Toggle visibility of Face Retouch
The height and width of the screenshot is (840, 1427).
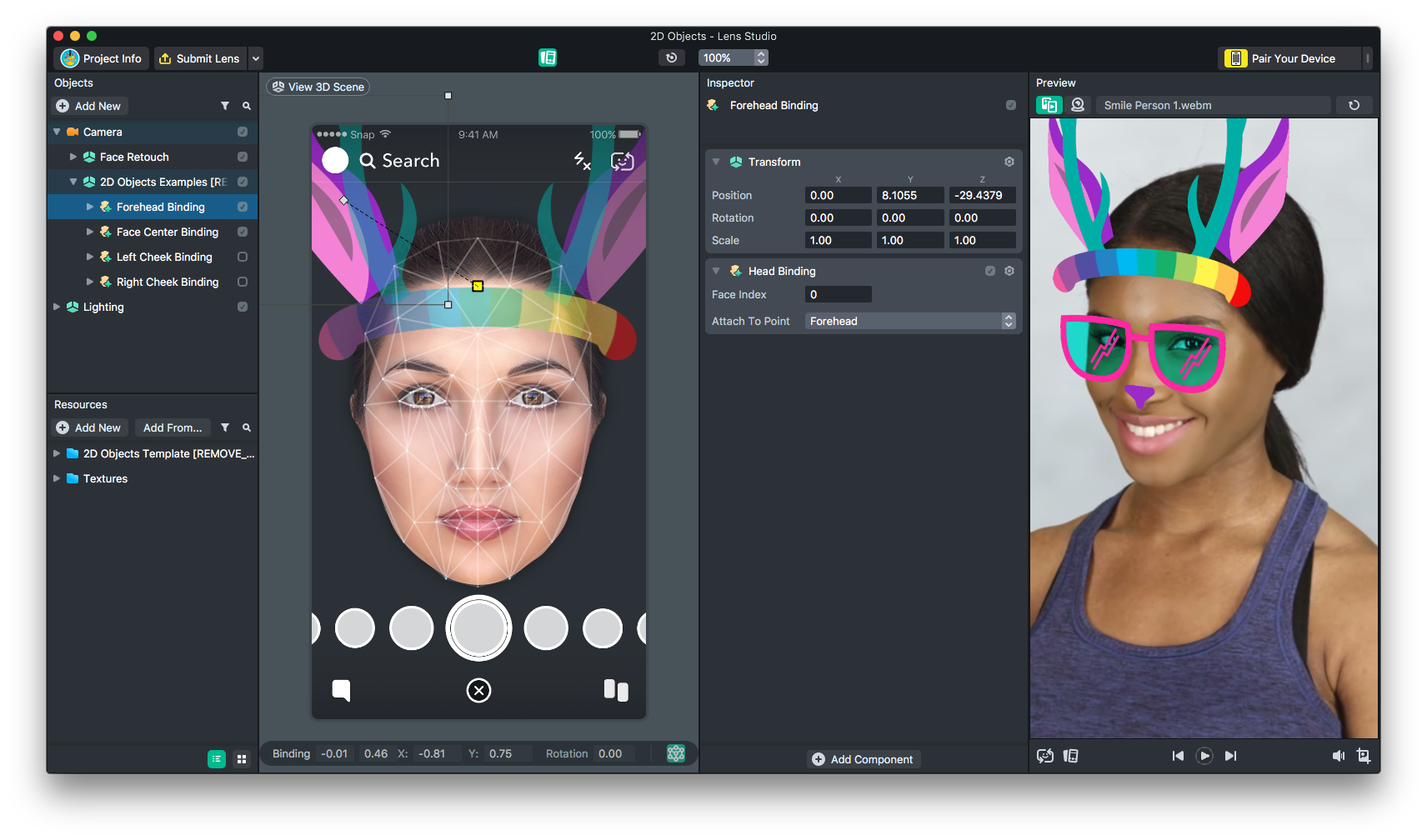click(x=243, y=157)
